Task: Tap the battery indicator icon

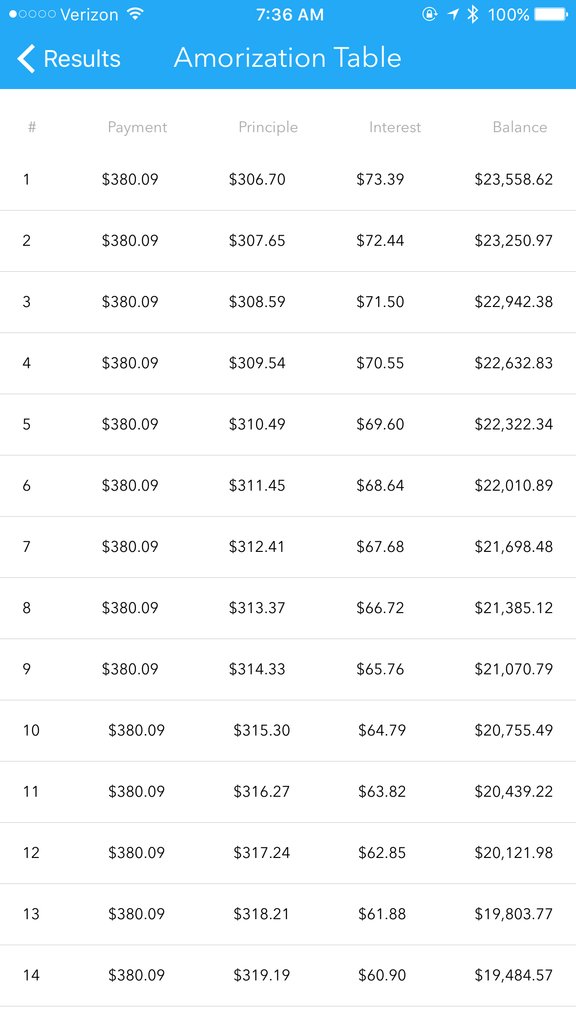Action: (x=551, y=14)
